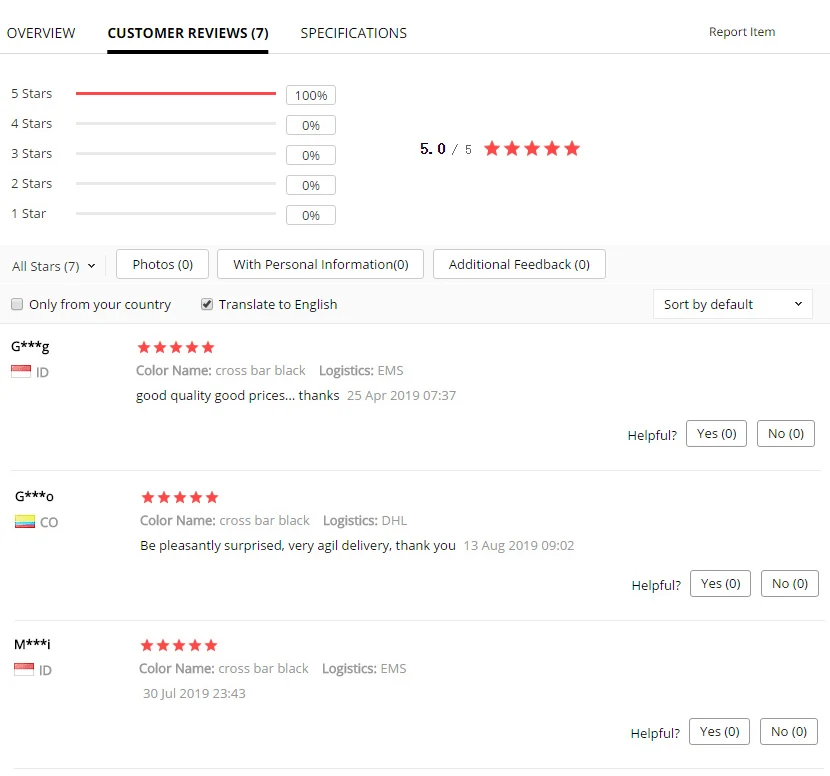Click No on G***o's review helpfulness
The width and height of the screenshot is (830, 776).
point(790,583)
